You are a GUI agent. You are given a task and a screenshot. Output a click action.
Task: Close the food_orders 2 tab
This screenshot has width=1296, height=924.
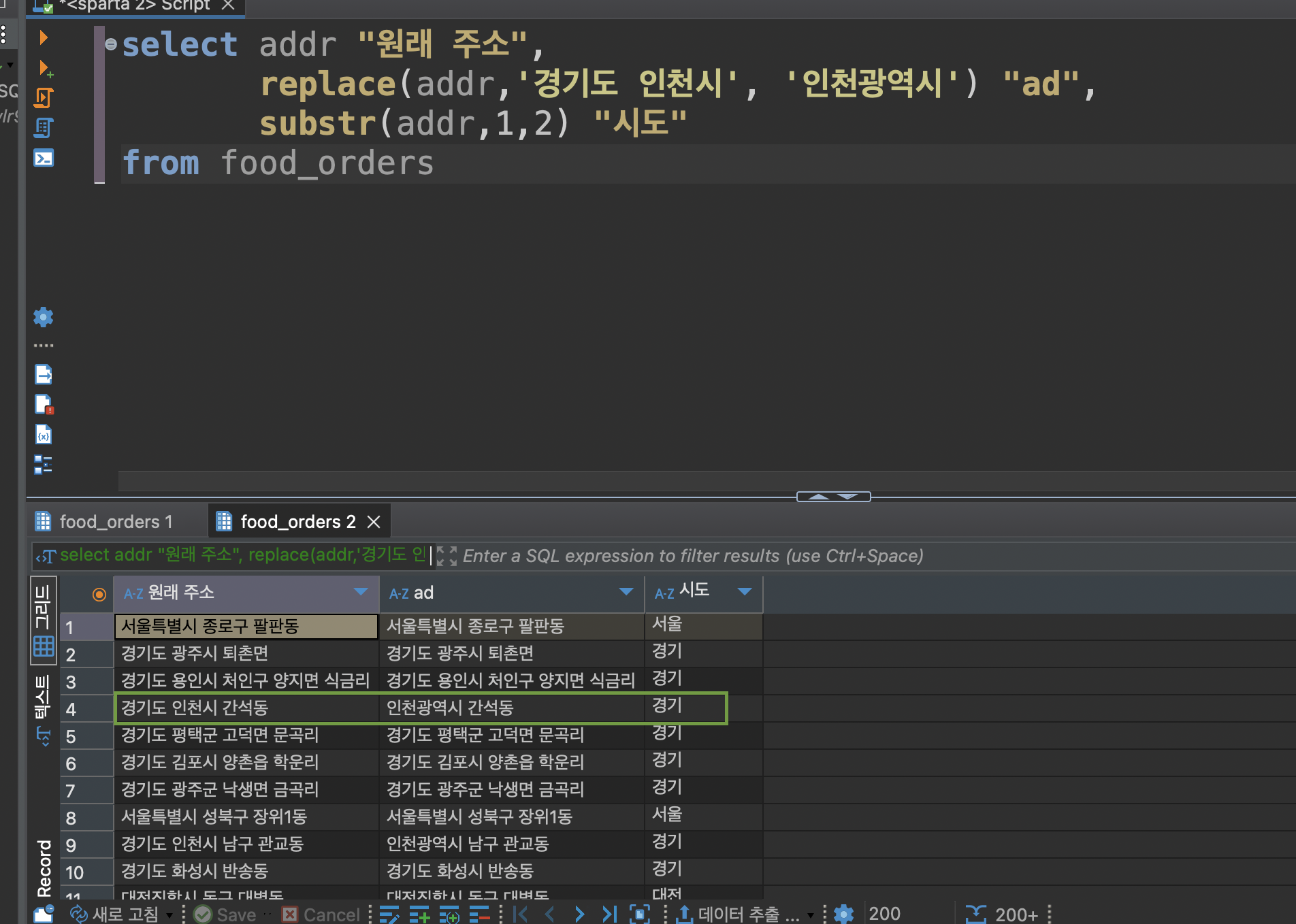point(374,522)
